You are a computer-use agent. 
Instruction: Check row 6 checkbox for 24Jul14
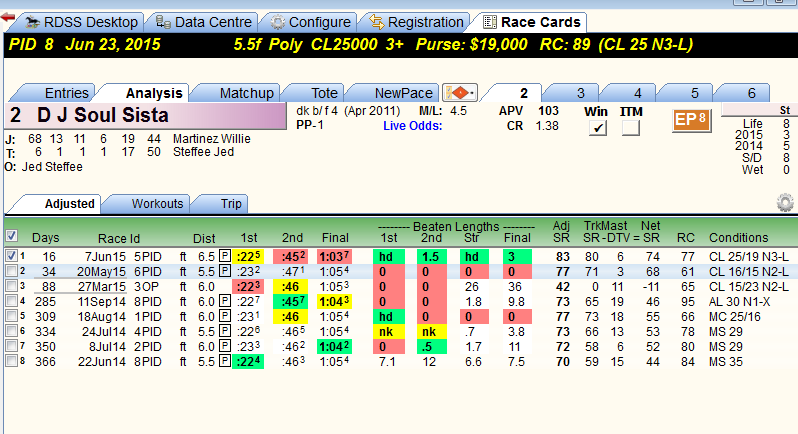click(11, 331)
